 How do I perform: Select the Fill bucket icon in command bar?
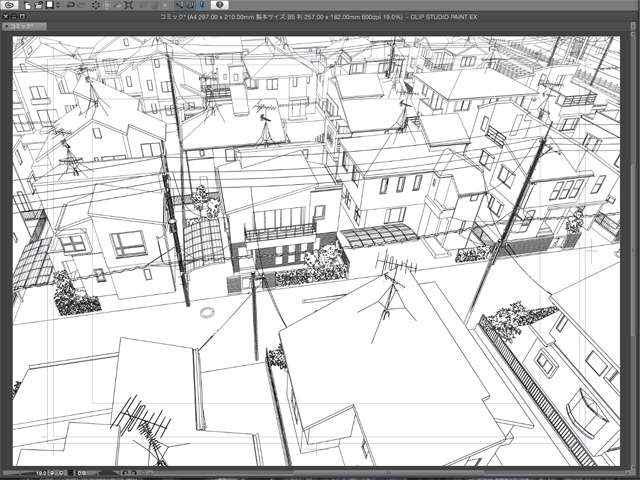pos(118,5)
